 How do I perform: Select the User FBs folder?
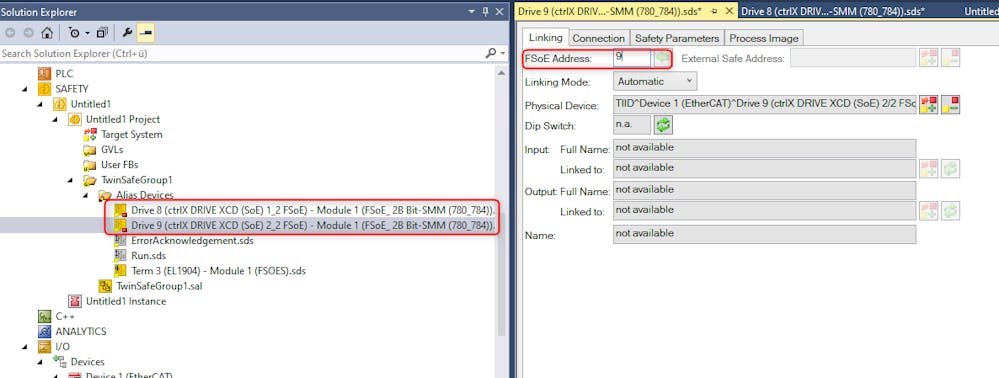tap(119, 164)
